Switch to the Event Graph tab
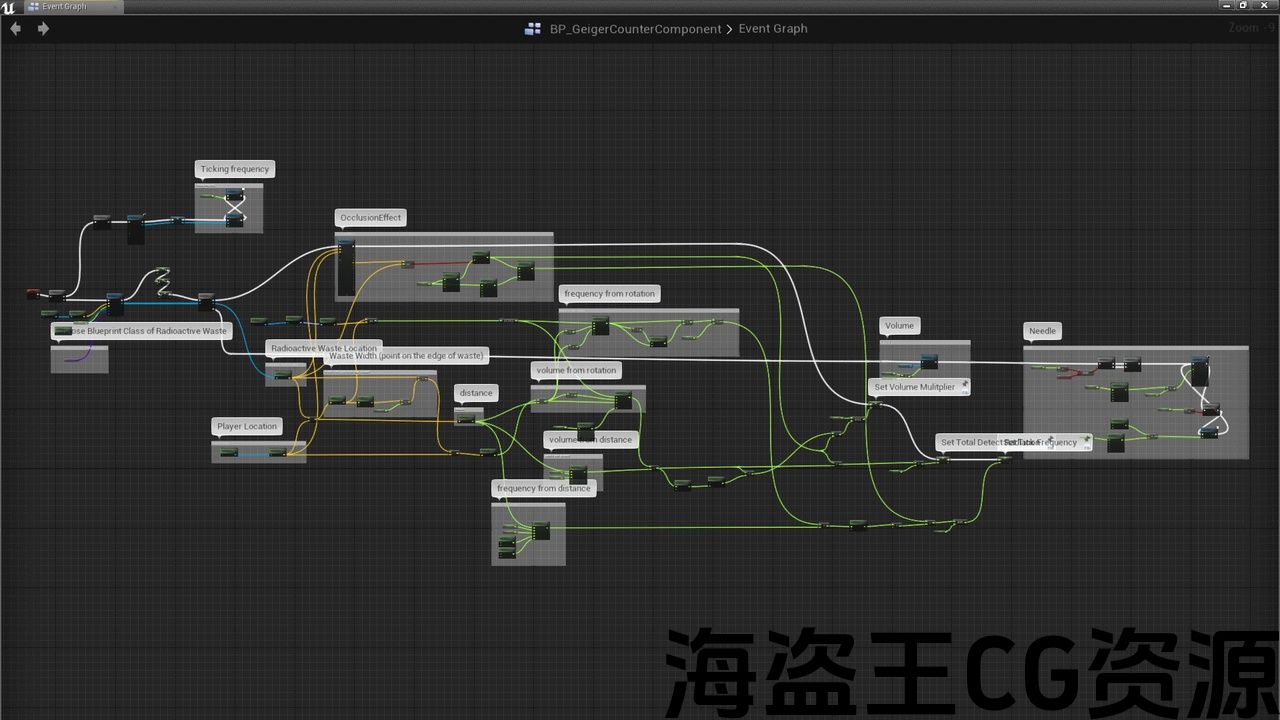1280x720 pixels. pyautogui.click(x=66, y=7)
